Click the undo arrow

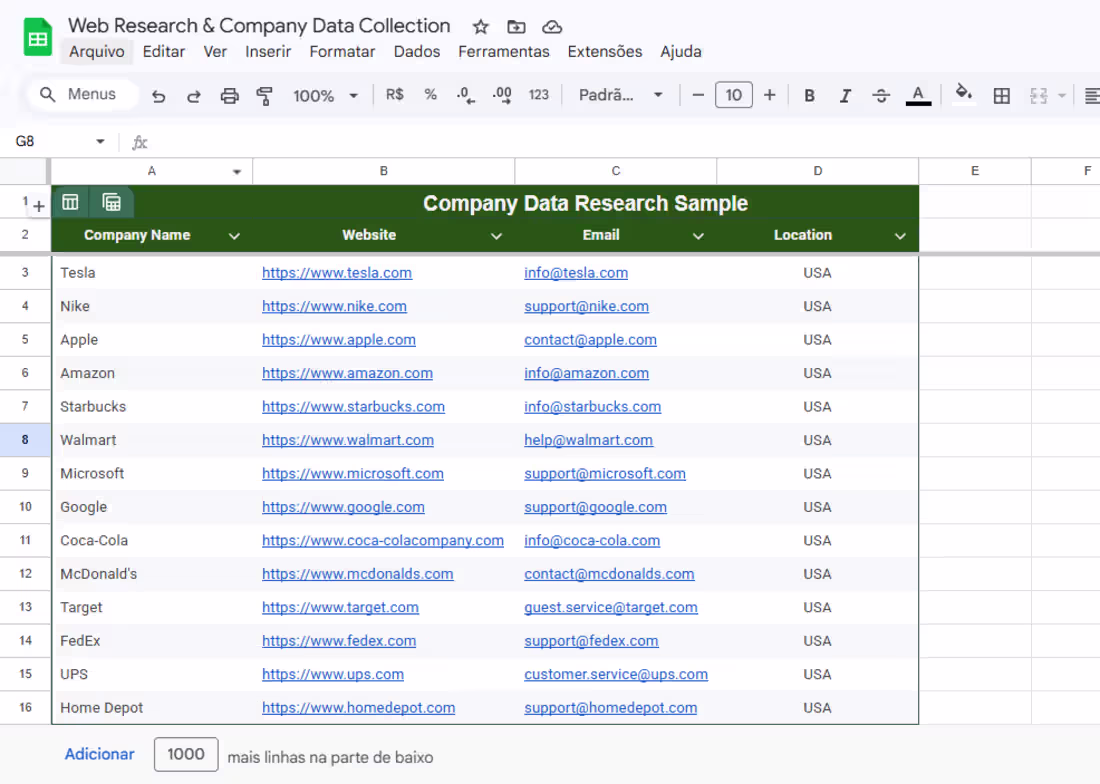point(159,94)
